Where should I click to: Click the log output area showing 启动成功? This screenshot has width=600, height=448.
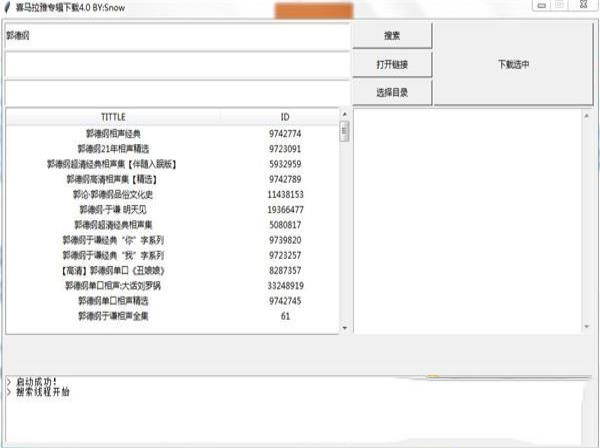[x=290, y=410]
